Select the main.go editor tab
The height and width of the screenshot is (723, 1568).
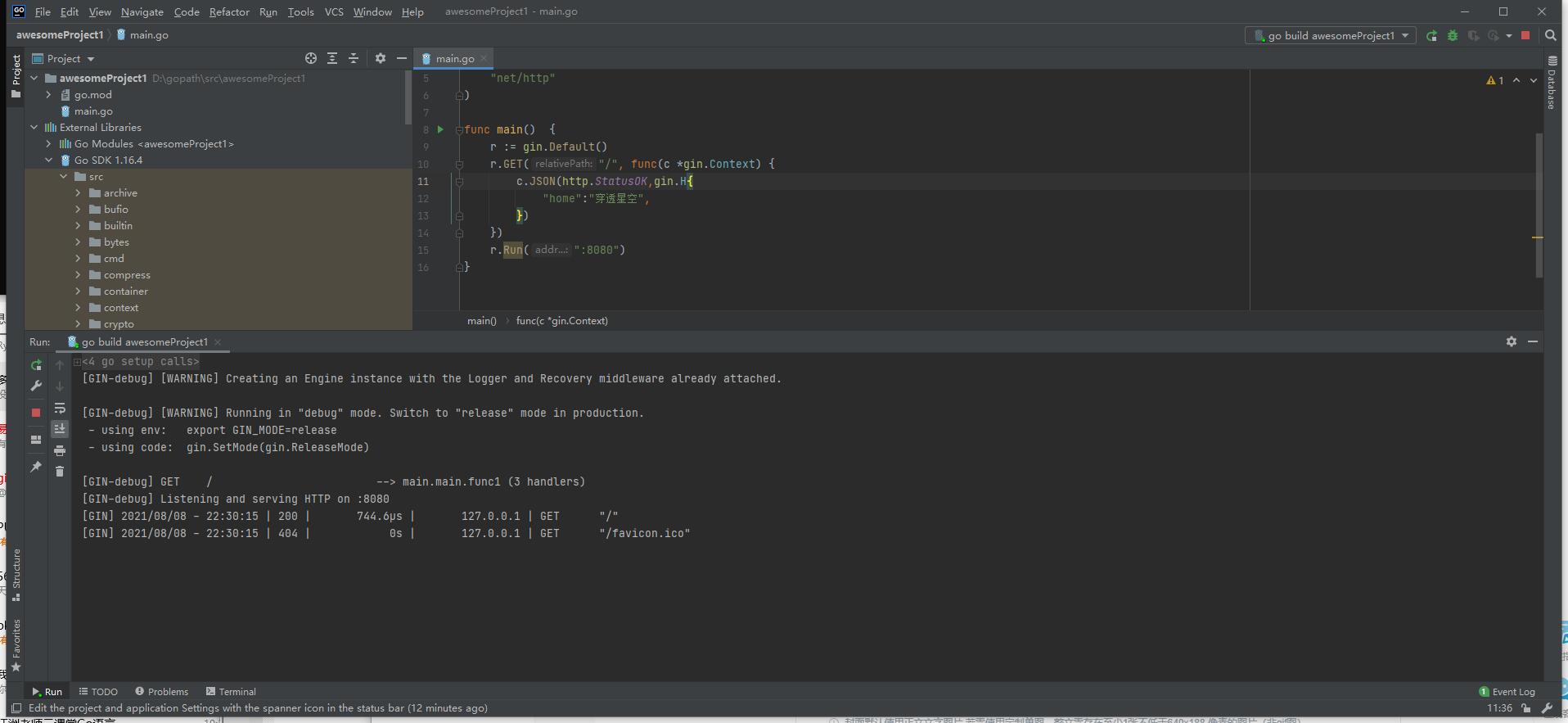click(x=455, y=58)
